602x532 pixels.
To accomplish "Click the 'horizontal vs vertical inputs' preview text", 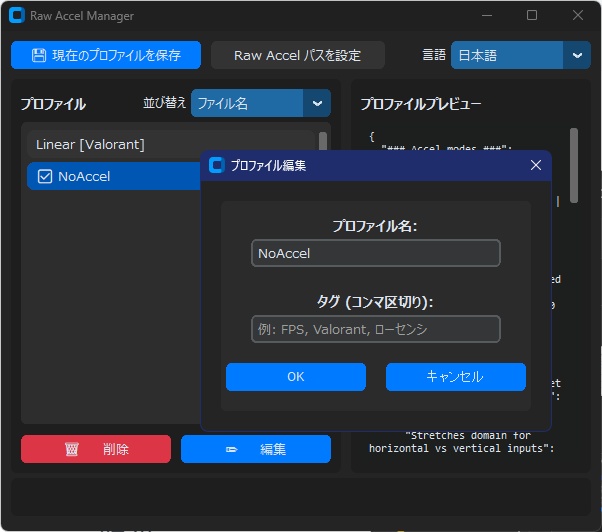I will click(x=461, y=448).
